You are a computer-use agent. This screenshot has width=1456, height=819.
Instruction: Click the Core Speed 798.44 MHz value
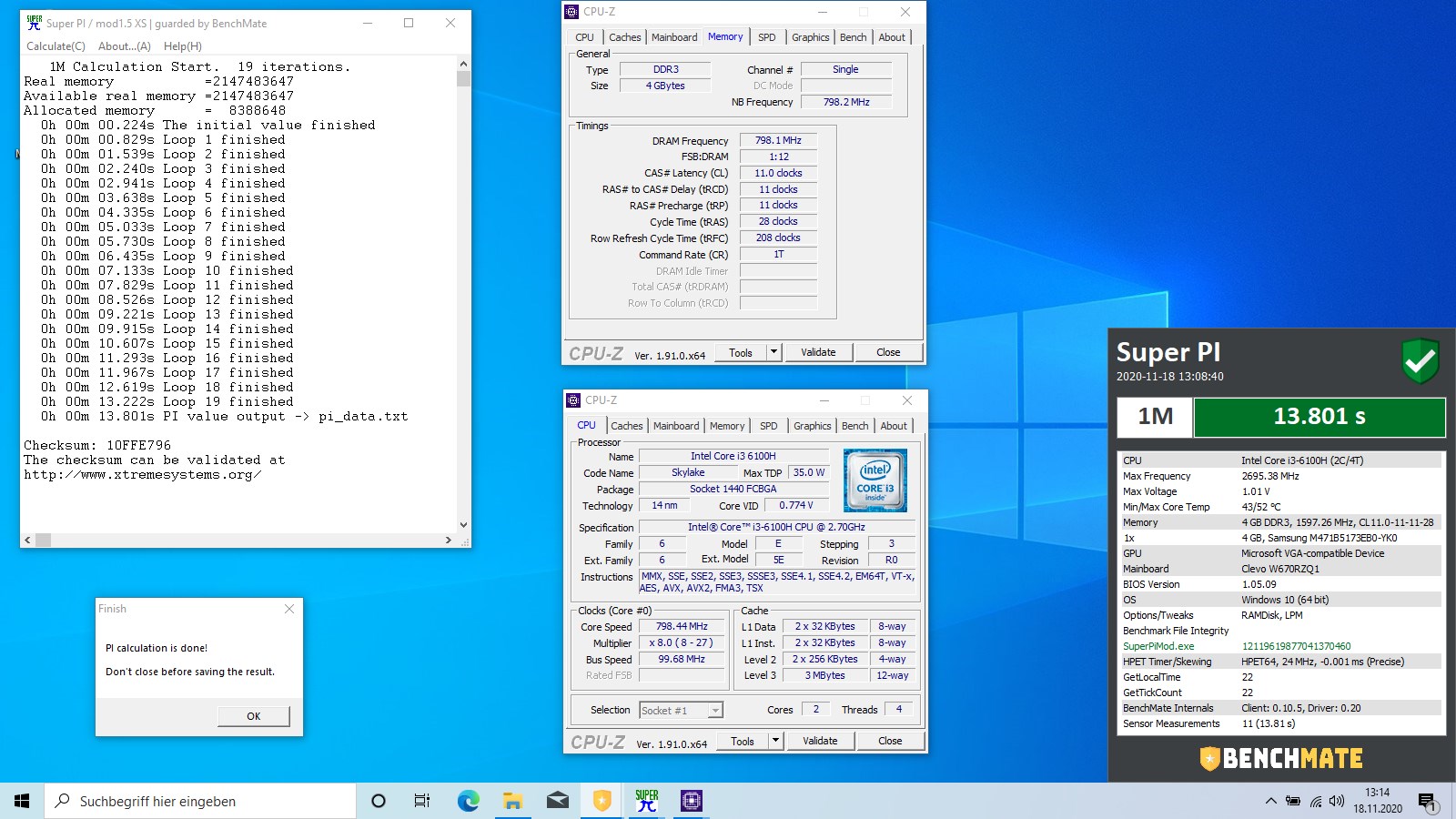[x=682, y=626]
